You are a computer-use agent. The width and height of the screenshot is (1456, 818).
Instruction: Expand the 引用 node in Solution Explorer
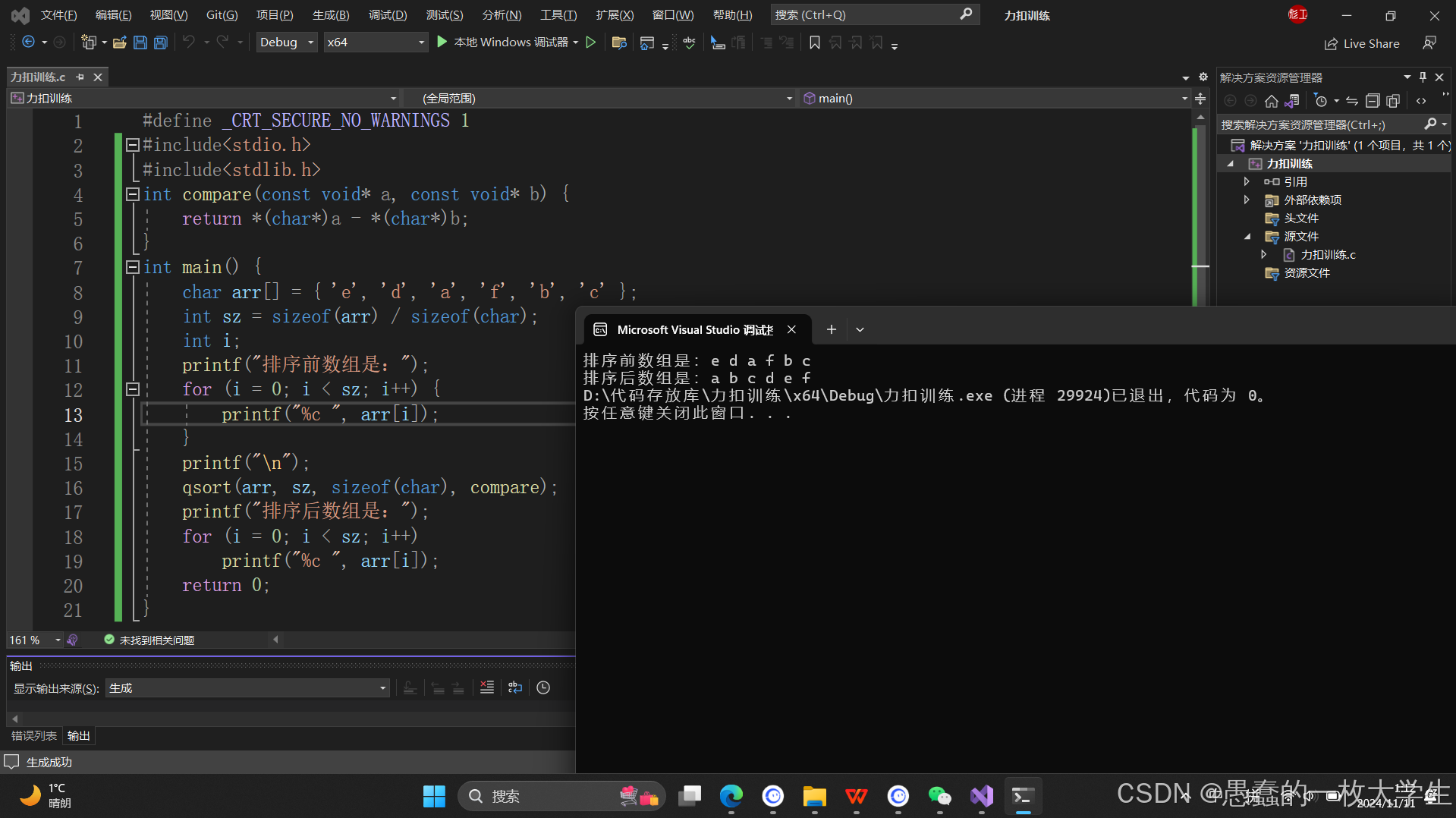1247,181
